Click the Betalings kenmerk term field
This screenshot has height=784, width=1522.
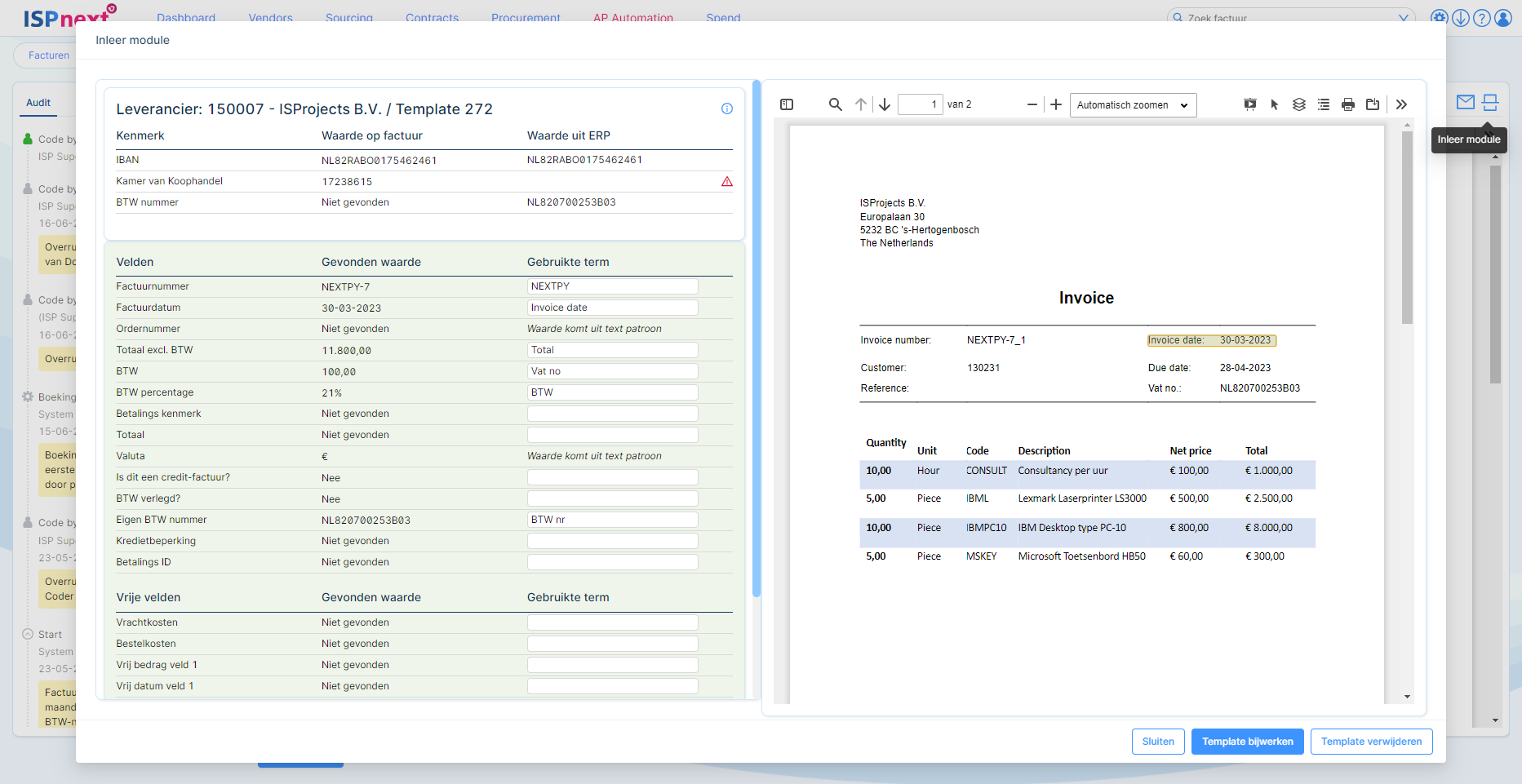[x=612, y=414]
